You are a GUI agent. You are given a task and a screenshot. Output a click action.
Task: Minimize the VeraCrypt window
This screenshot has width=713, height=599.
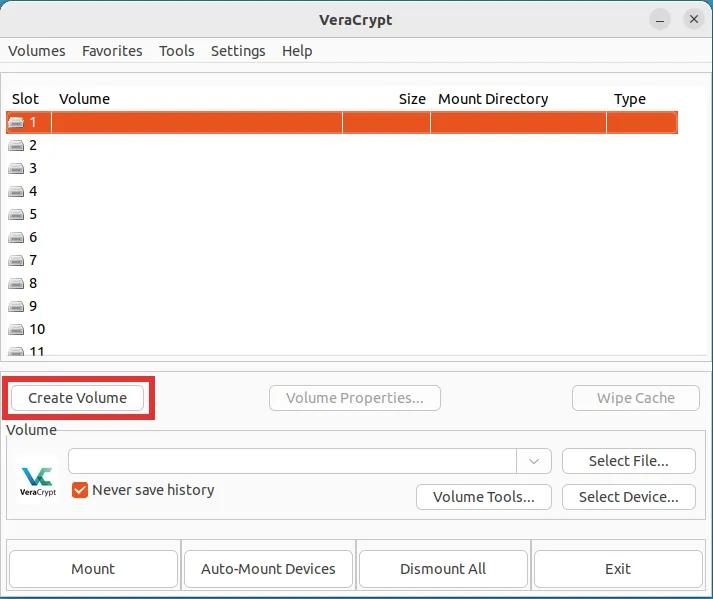(x=659, y=20)
